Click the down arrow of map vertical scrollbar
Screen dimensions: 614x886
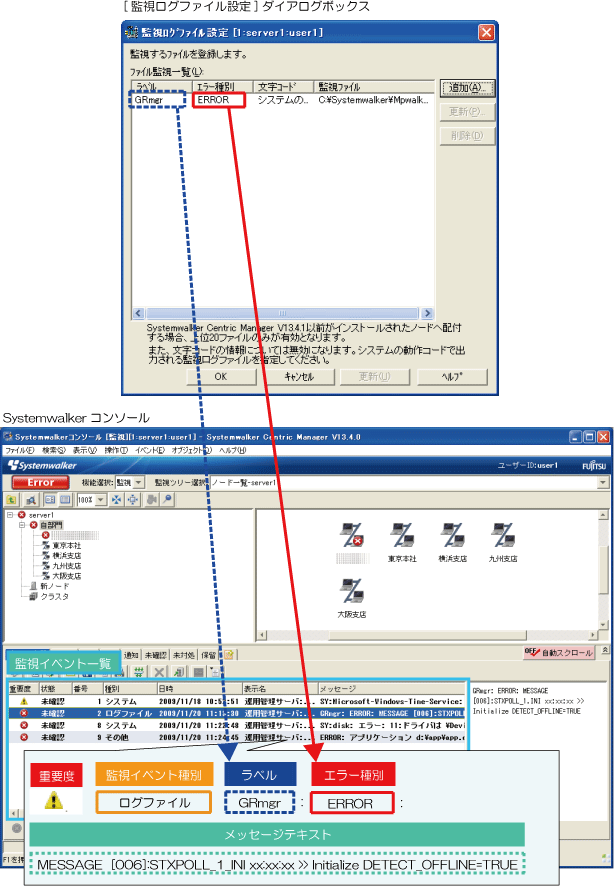click(x=603, y=624)
